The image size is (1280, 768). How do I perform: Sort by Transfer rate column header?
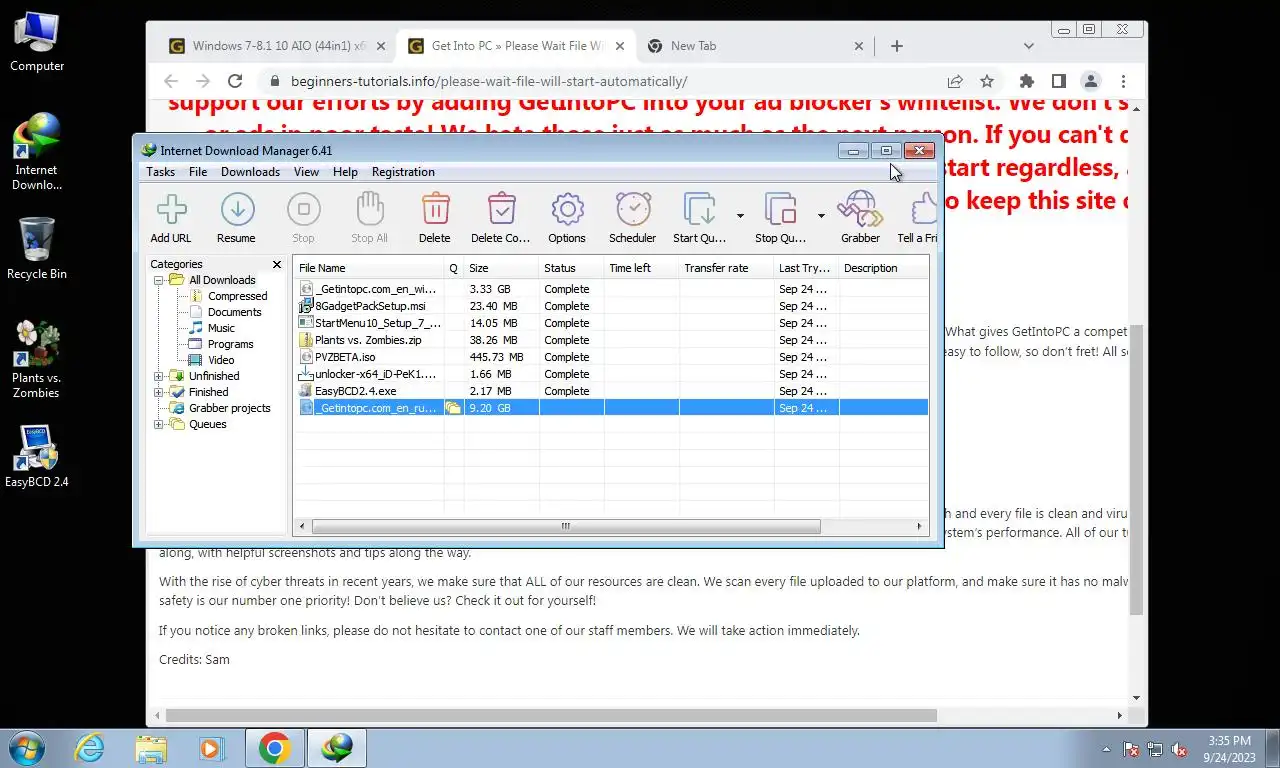[726, 268]
